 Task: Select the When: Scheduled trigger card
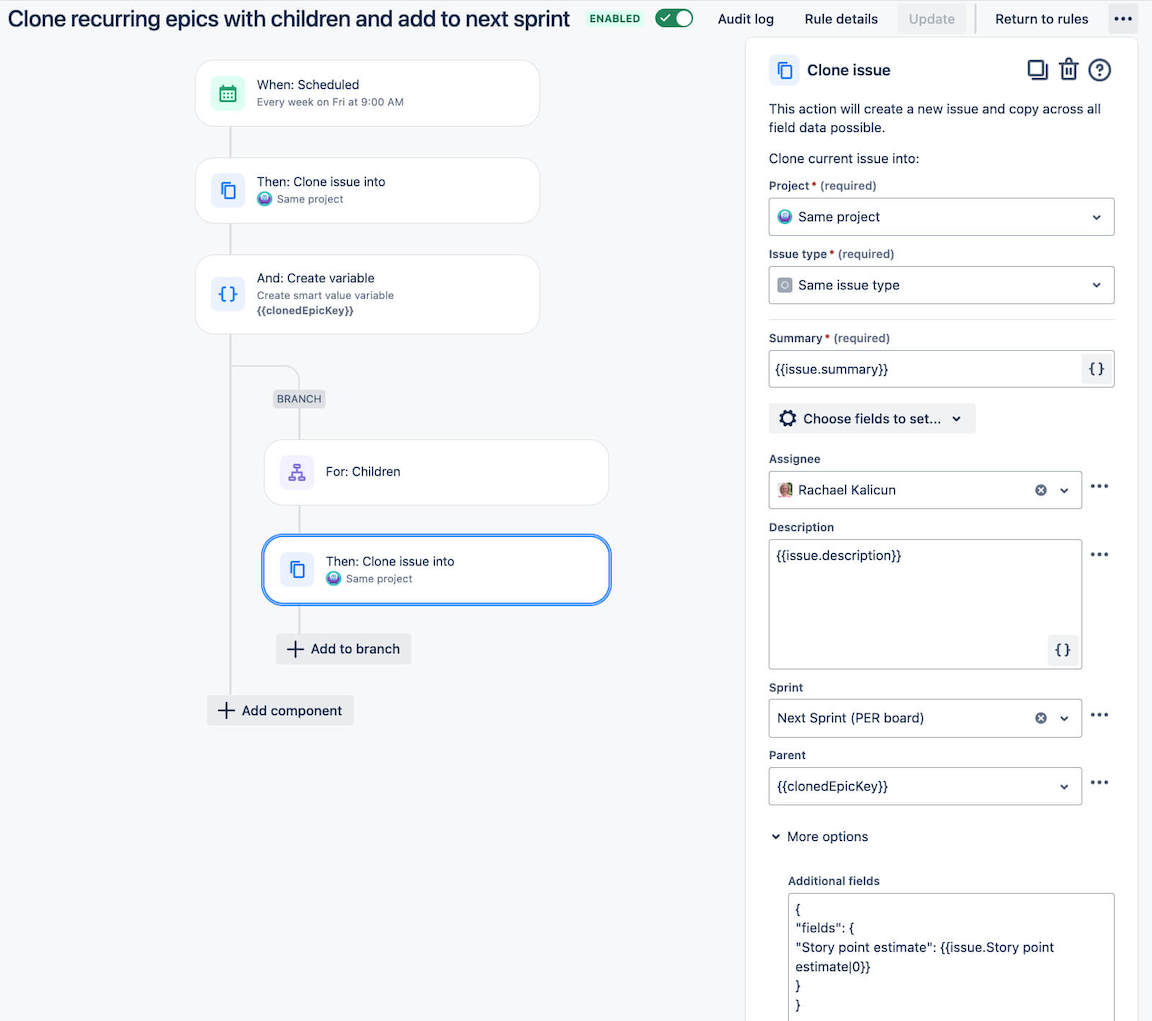tap(367, 93)
